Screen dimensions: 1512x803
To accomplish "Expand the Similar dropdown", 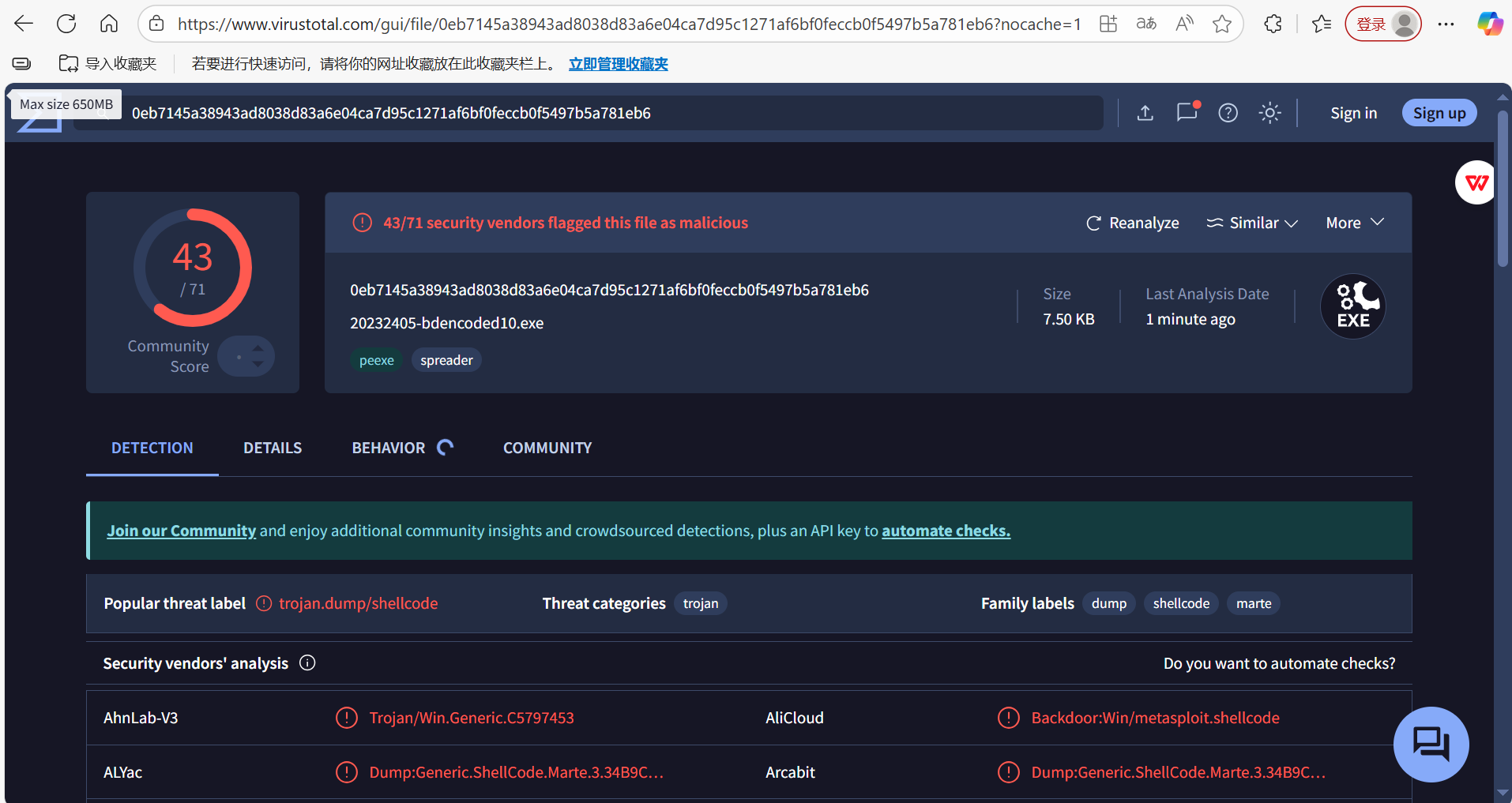I will coord(1252,223).
